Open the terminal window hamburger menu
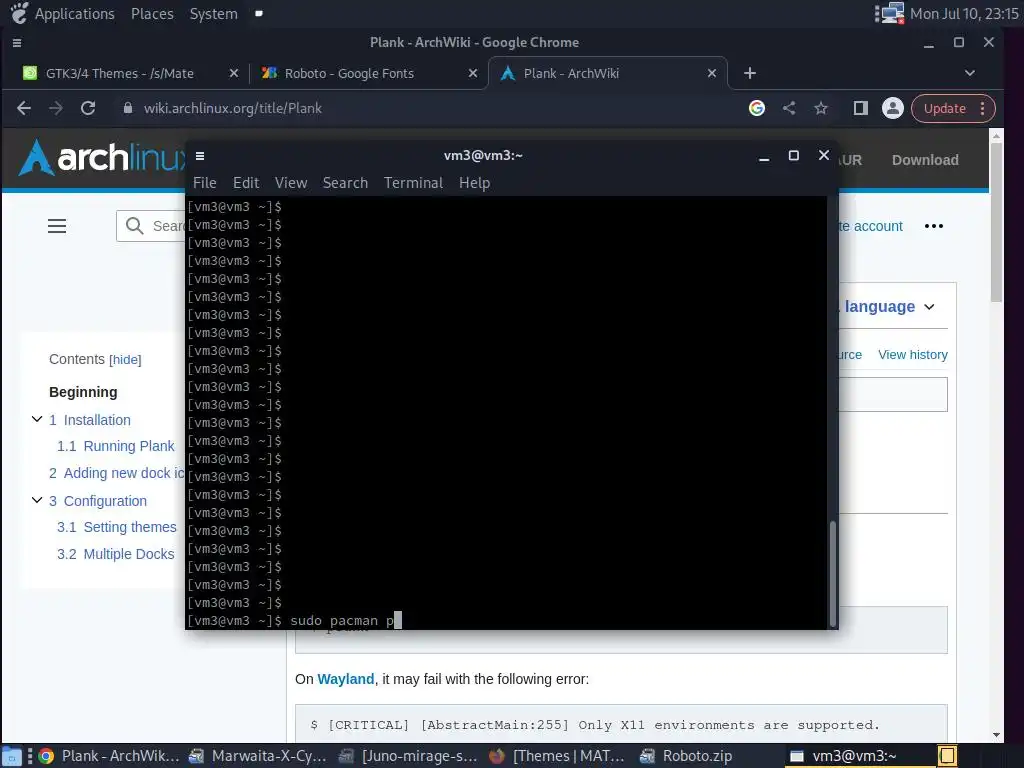The height and width of the screenshot is (768, 1024). point(200,155)
